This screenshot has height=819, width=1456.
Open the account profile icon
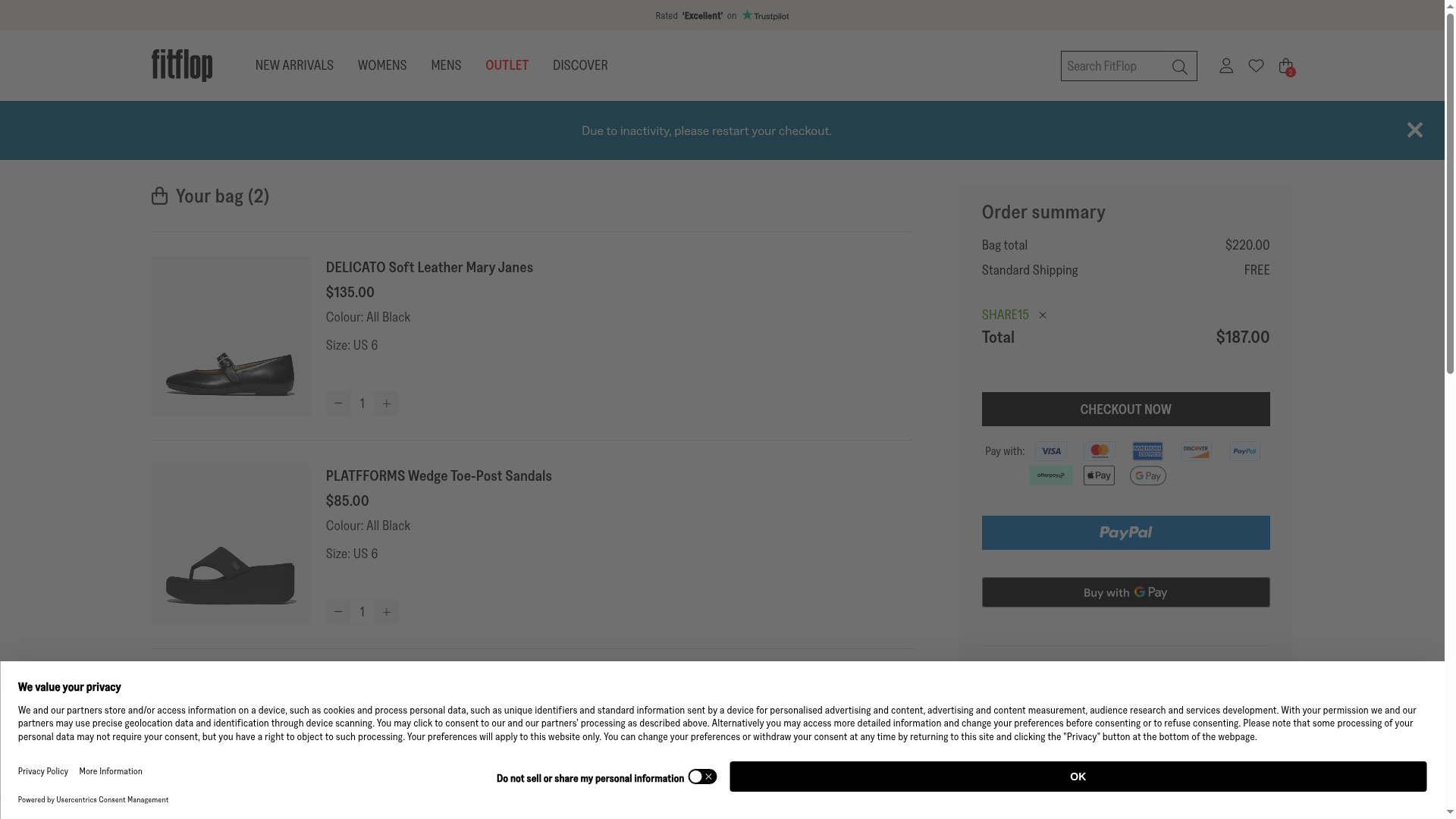pyautogui.click(x=1226, y=66)
